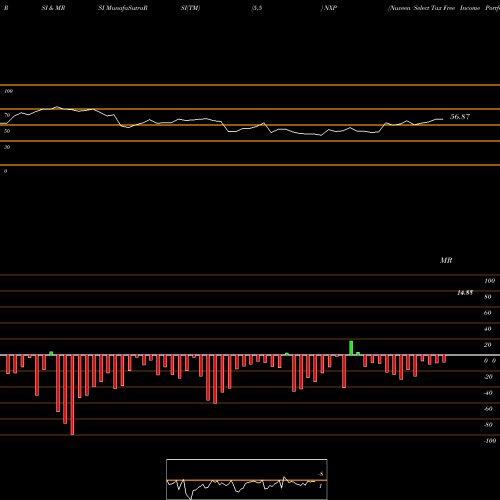Select the tallest green bar in MR histogram

click(351, 348)
